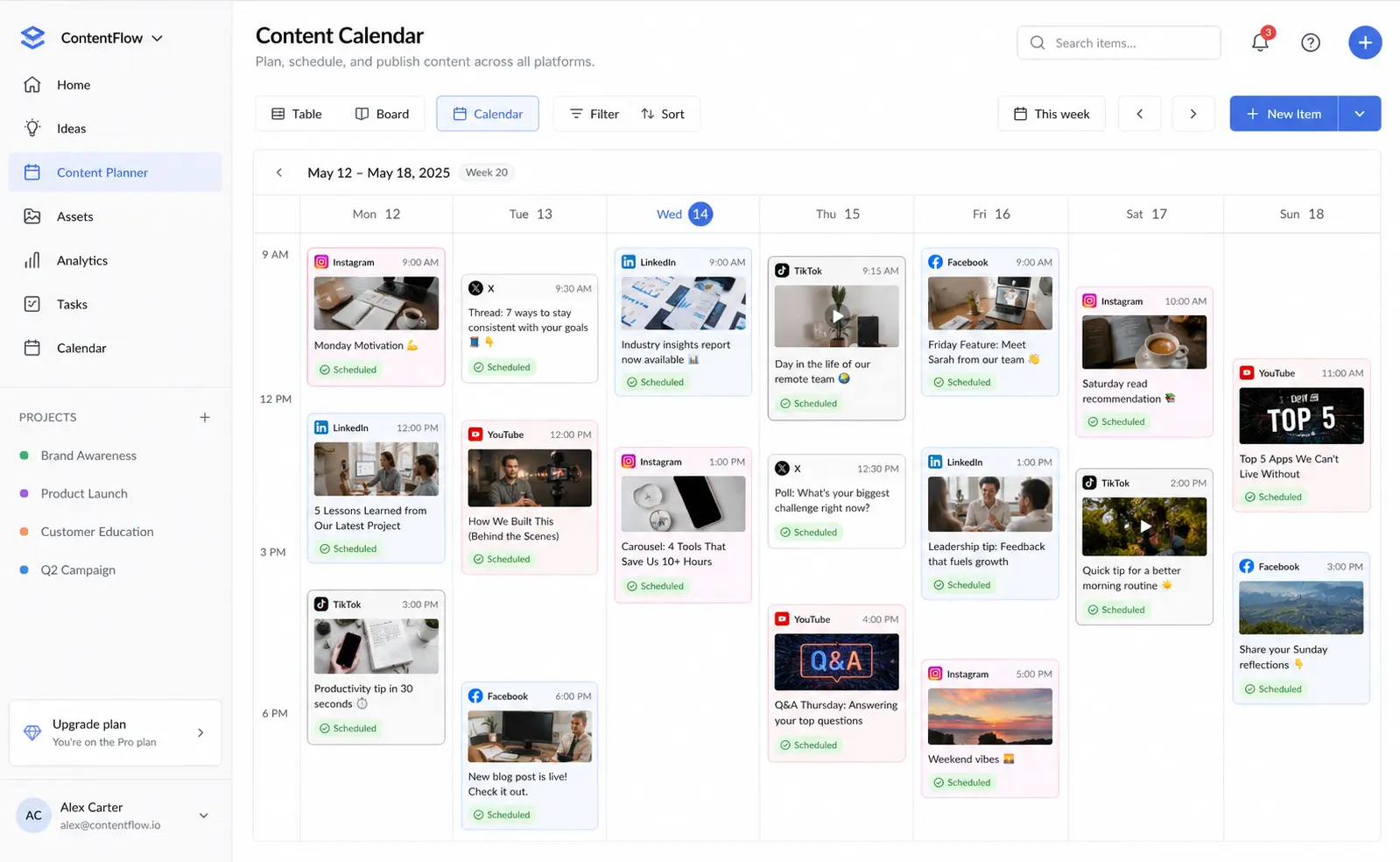Open the Filter button
The height and width of the screenshot is (862, 1400).
(x=594, y=114)
